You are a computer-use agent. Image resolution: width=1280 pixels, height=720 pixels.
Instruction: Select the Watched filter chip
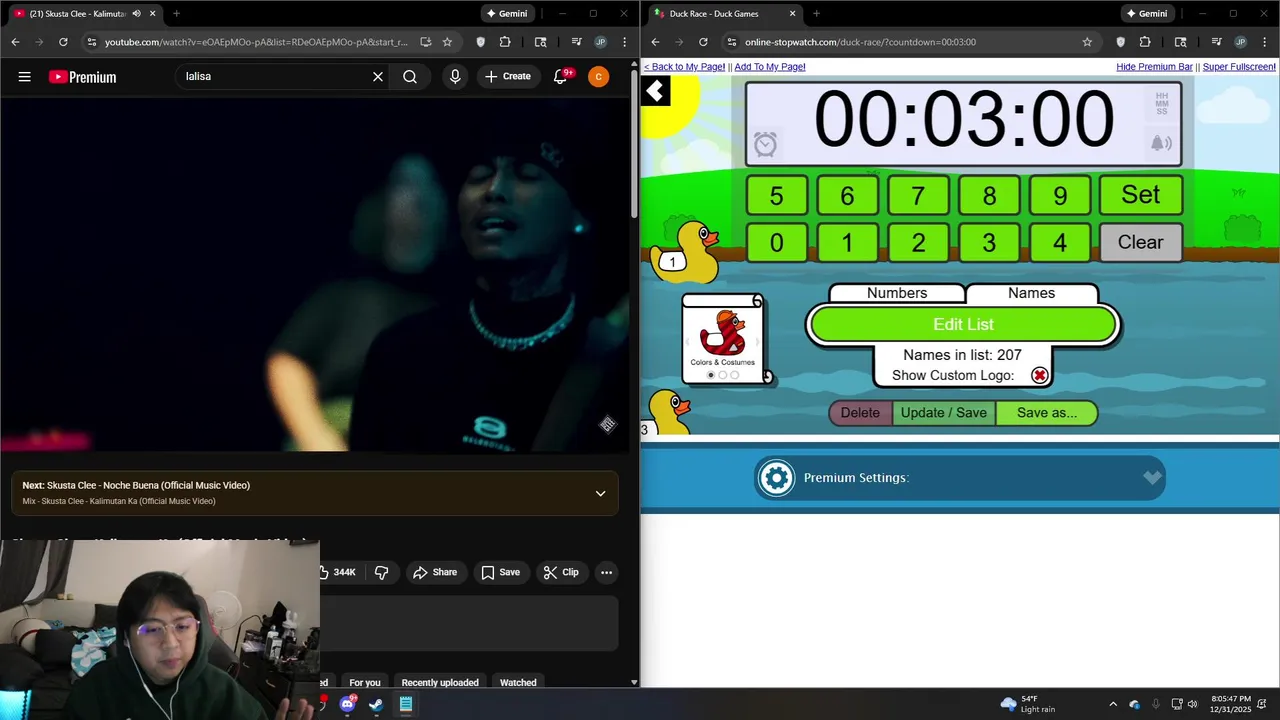click(518, 682)
